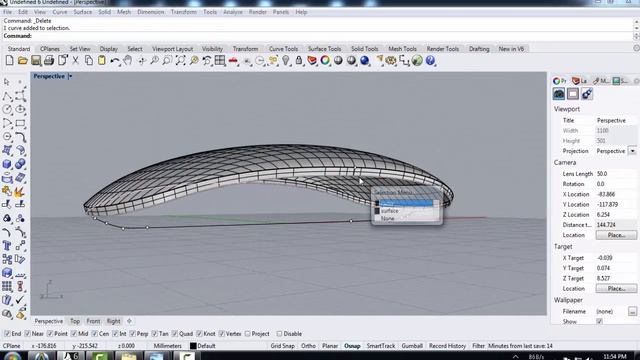This screenshot has height=360, width=640.
Task: Switch to the Right viewport tab
Action: click(x=113, y=321)
